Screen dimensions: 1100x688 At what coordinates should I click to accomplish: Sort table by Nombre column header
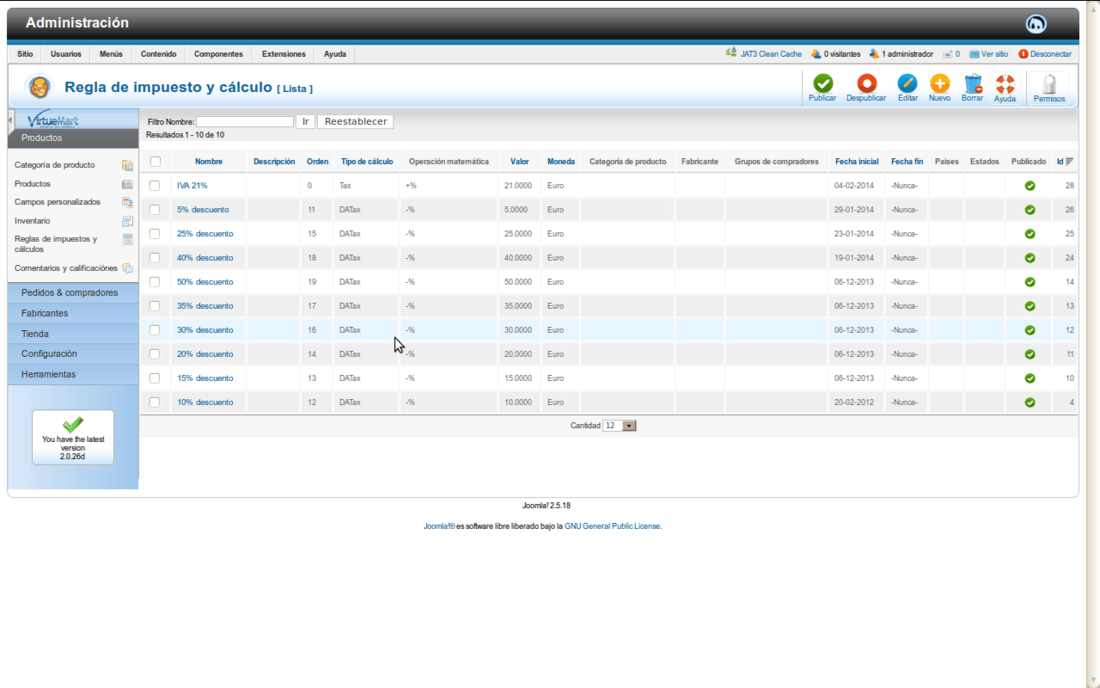click(208, 161)
